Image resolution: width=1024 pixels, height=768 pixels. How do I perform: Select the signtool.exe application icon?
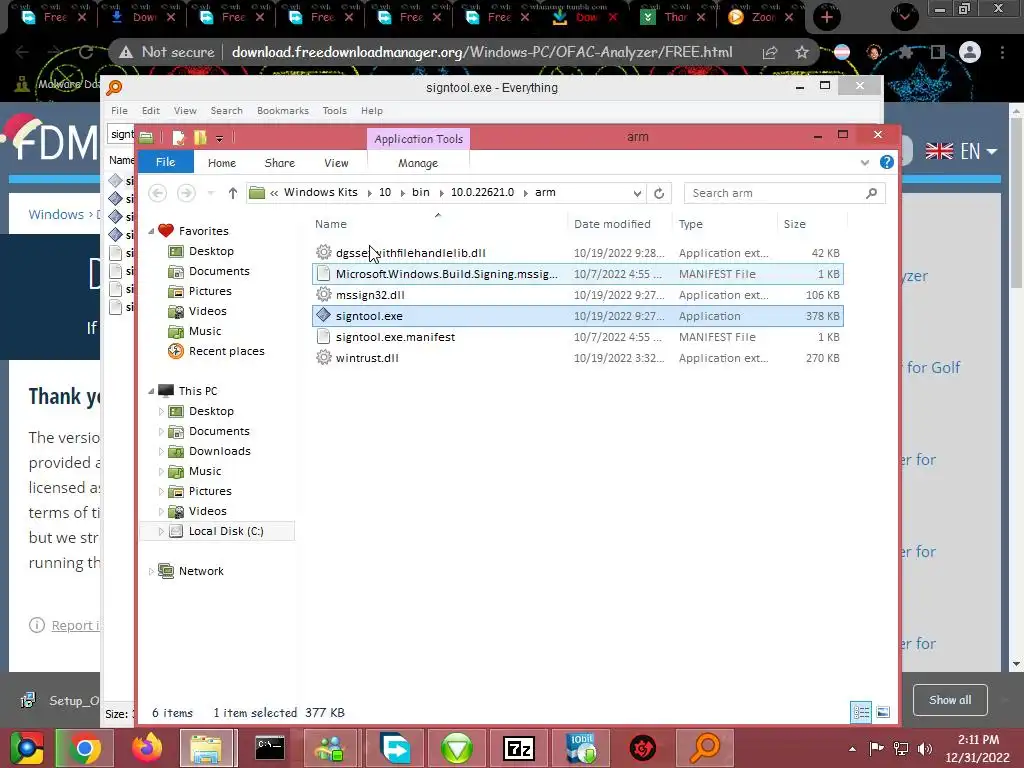[x=323, y=315]
